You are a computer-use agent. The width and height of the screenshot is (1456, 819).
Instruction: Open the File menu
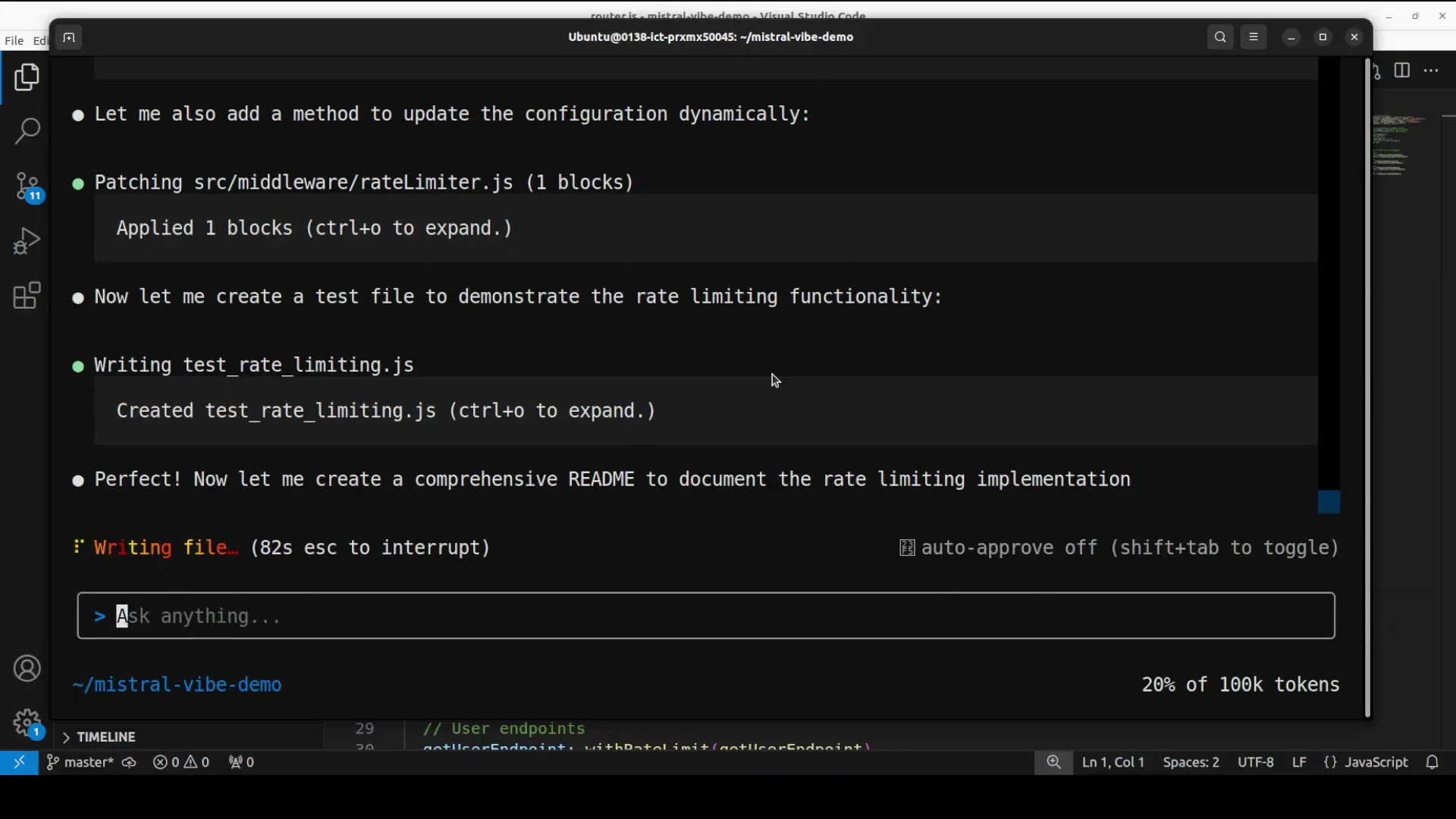point(13,40)
